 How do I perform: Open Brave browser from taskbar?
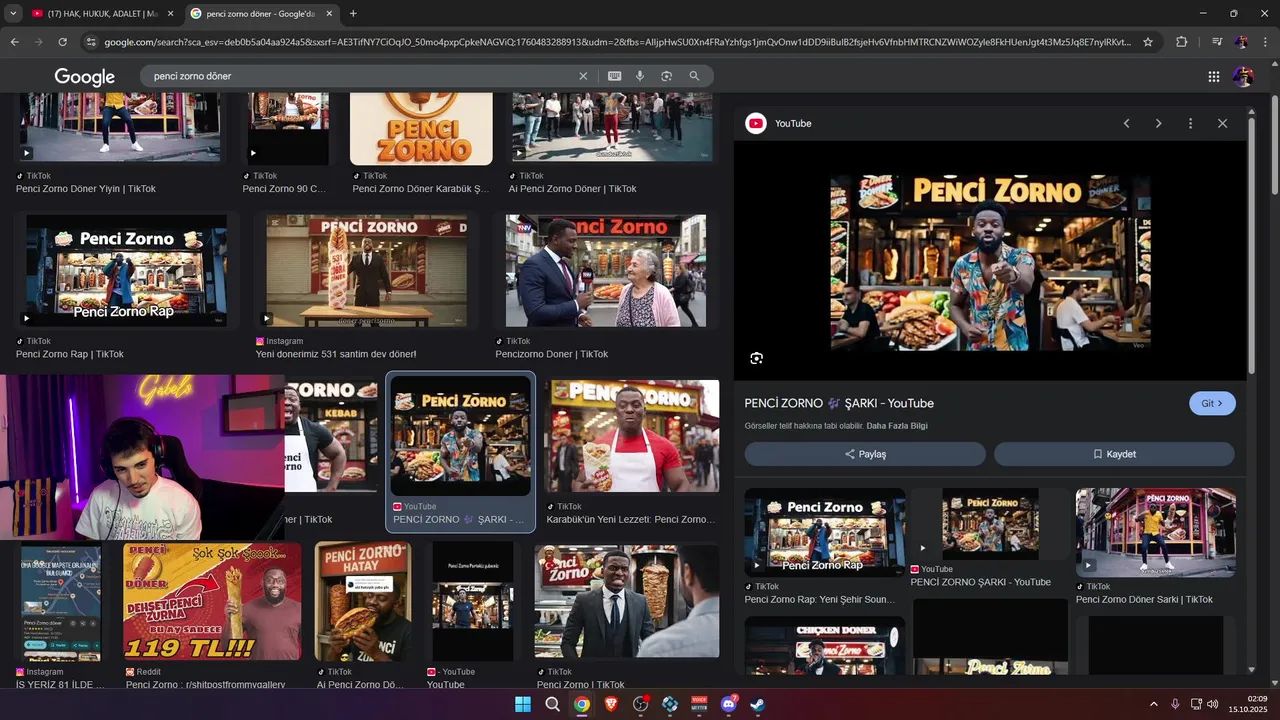611,704
